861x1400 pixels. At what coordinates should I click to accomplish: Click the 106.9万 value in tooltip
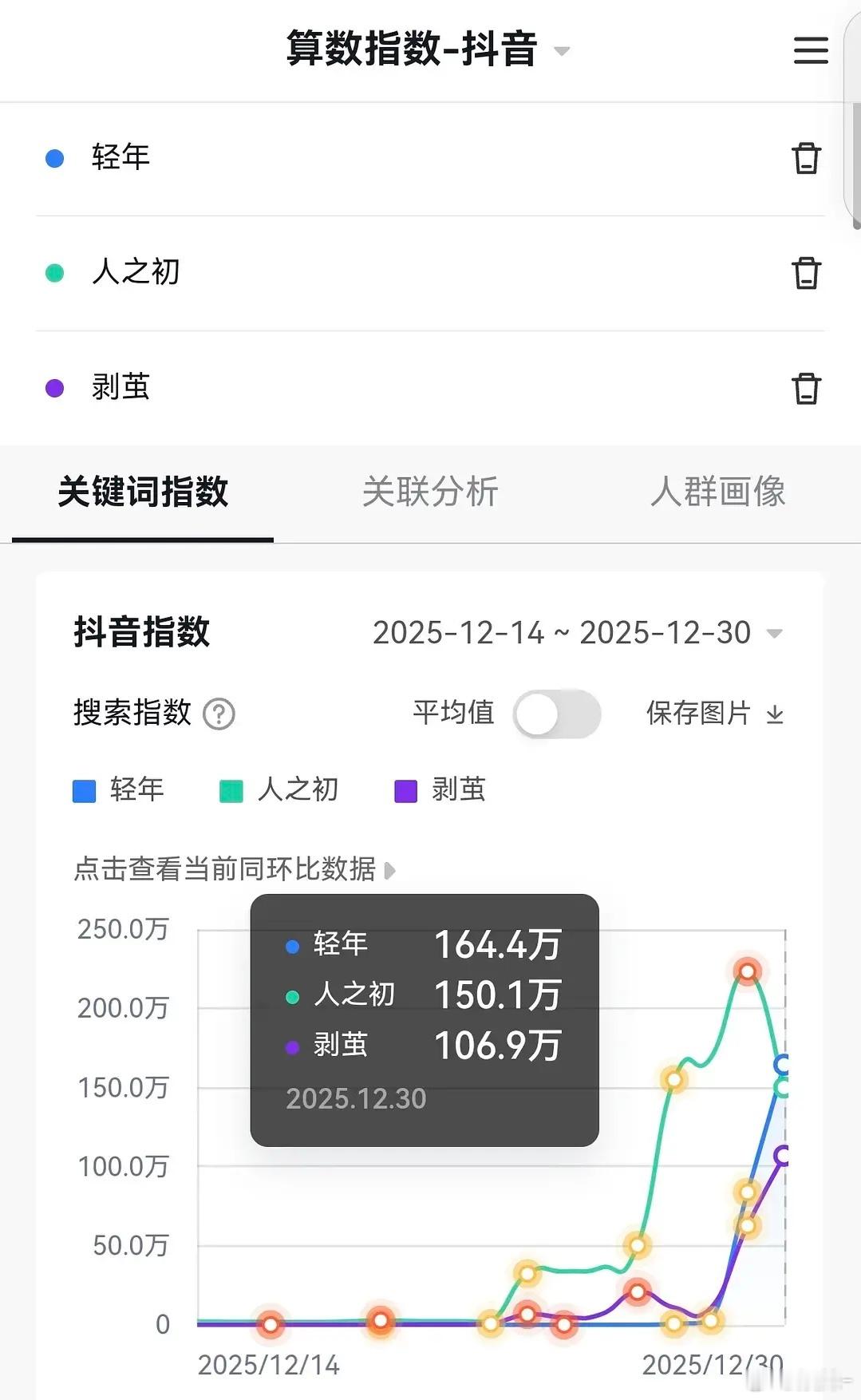[497, 1045]
